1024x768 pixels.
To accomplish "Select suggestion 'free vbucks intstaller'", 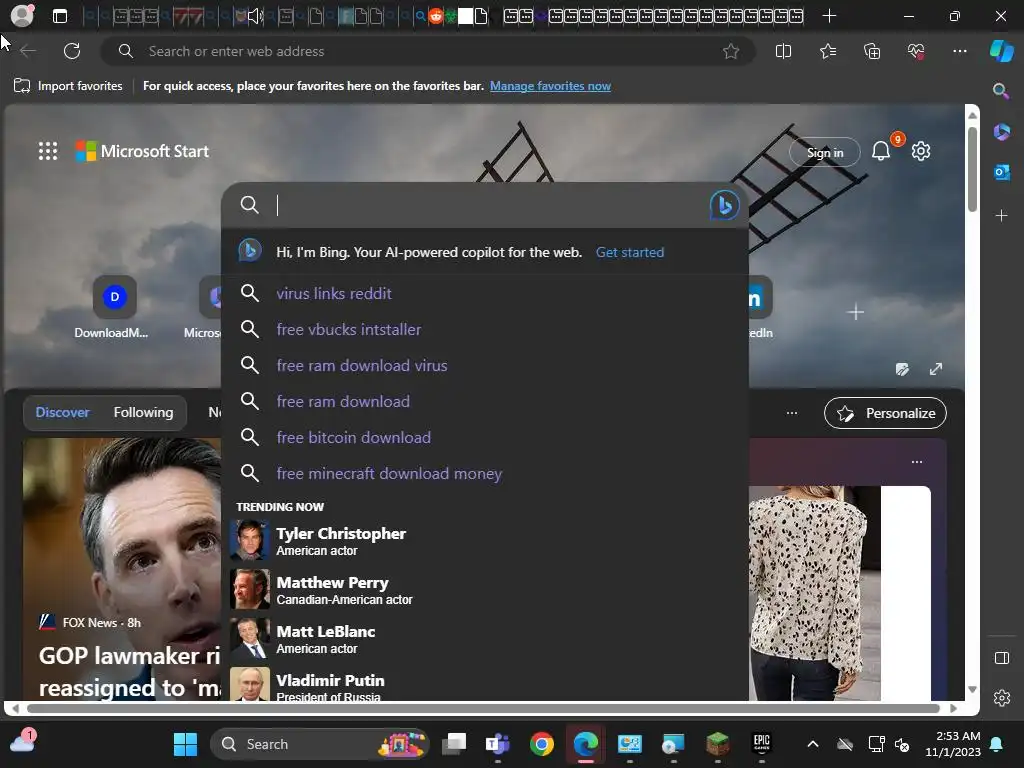I will point(485,329).
